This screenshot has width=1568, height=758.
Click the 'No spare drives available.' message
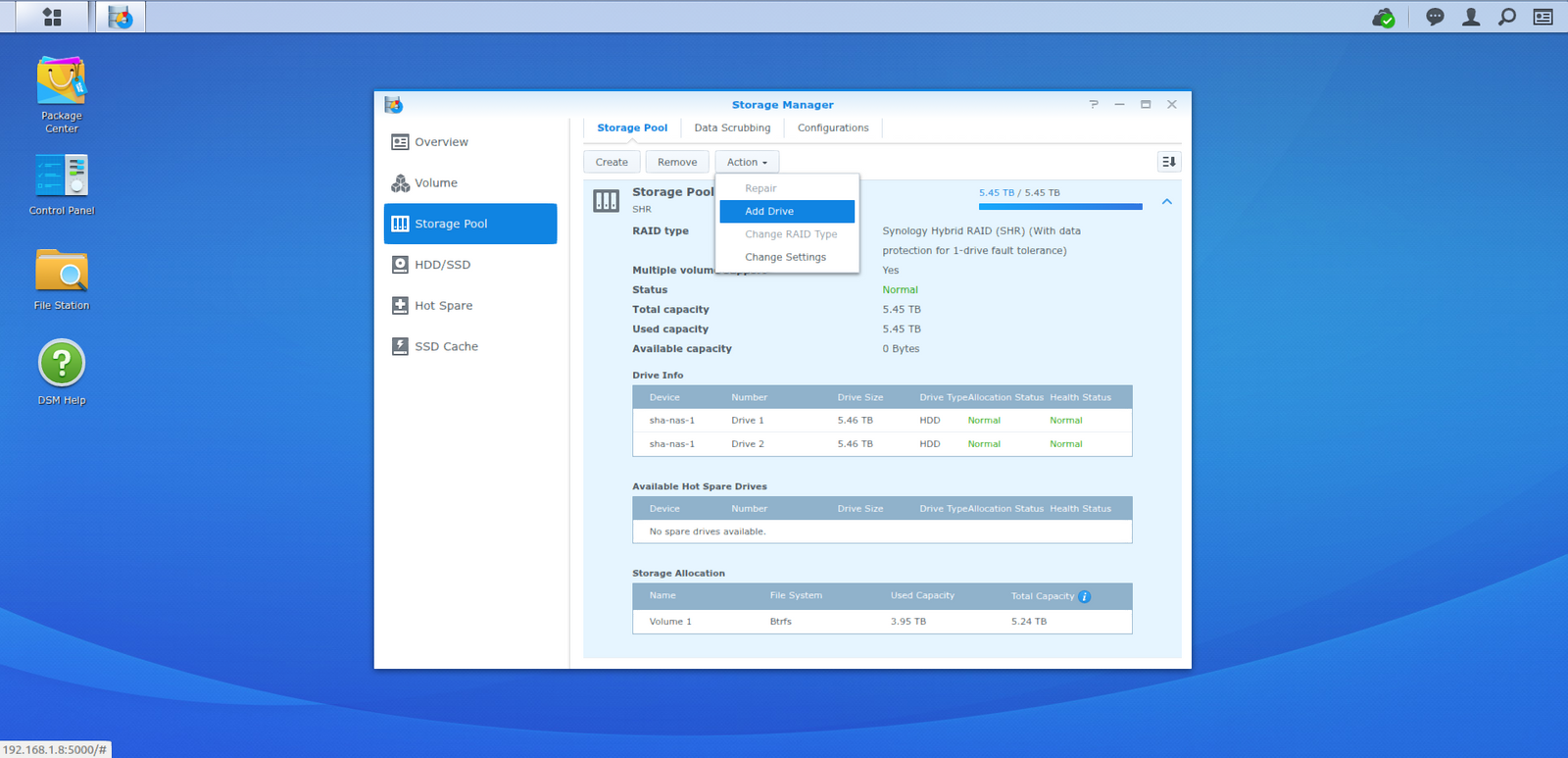pyautogui.click(x=708, y=531)
